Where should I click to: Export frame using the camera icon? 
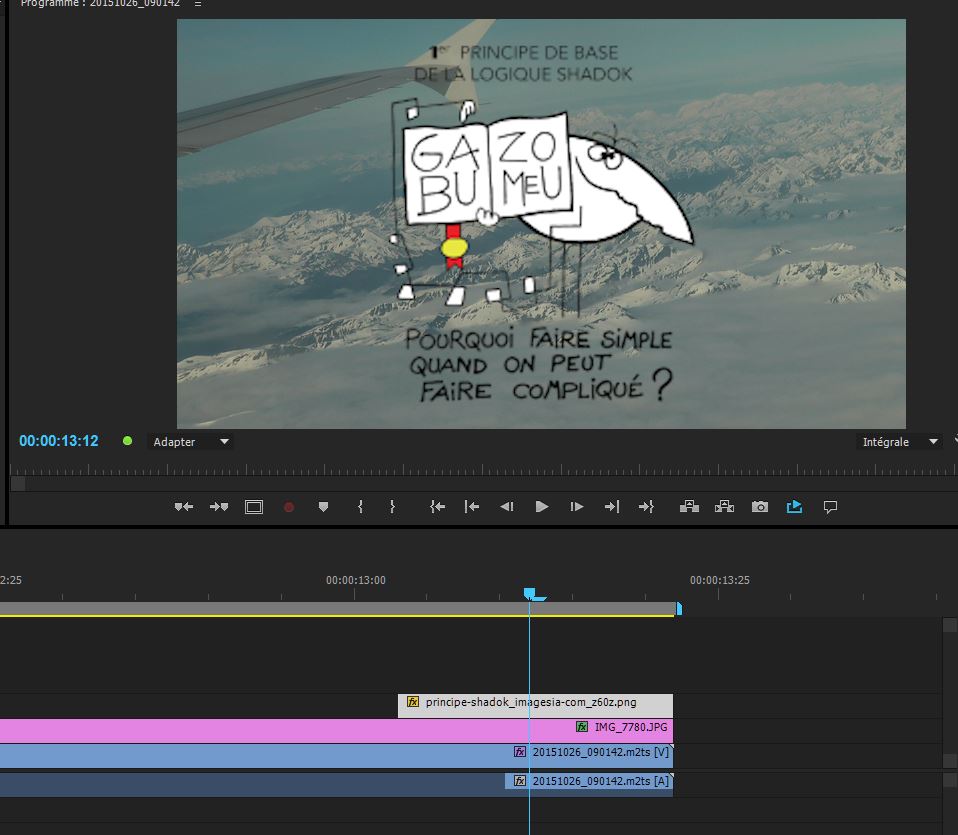[x=760, y=507]
